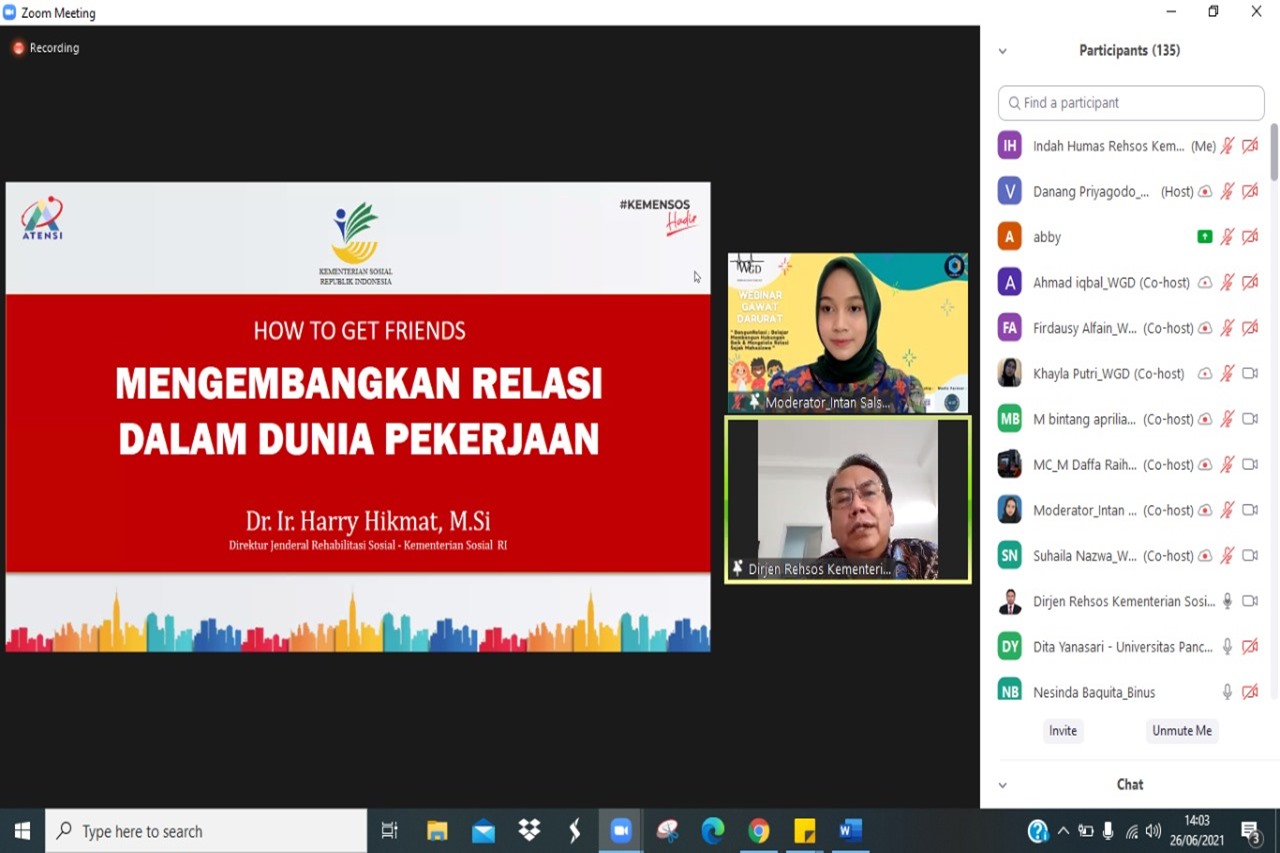Select the Moderator_Intan video thumbnail
Viewport: 1280px width, 853px height.
pos(847,331)
